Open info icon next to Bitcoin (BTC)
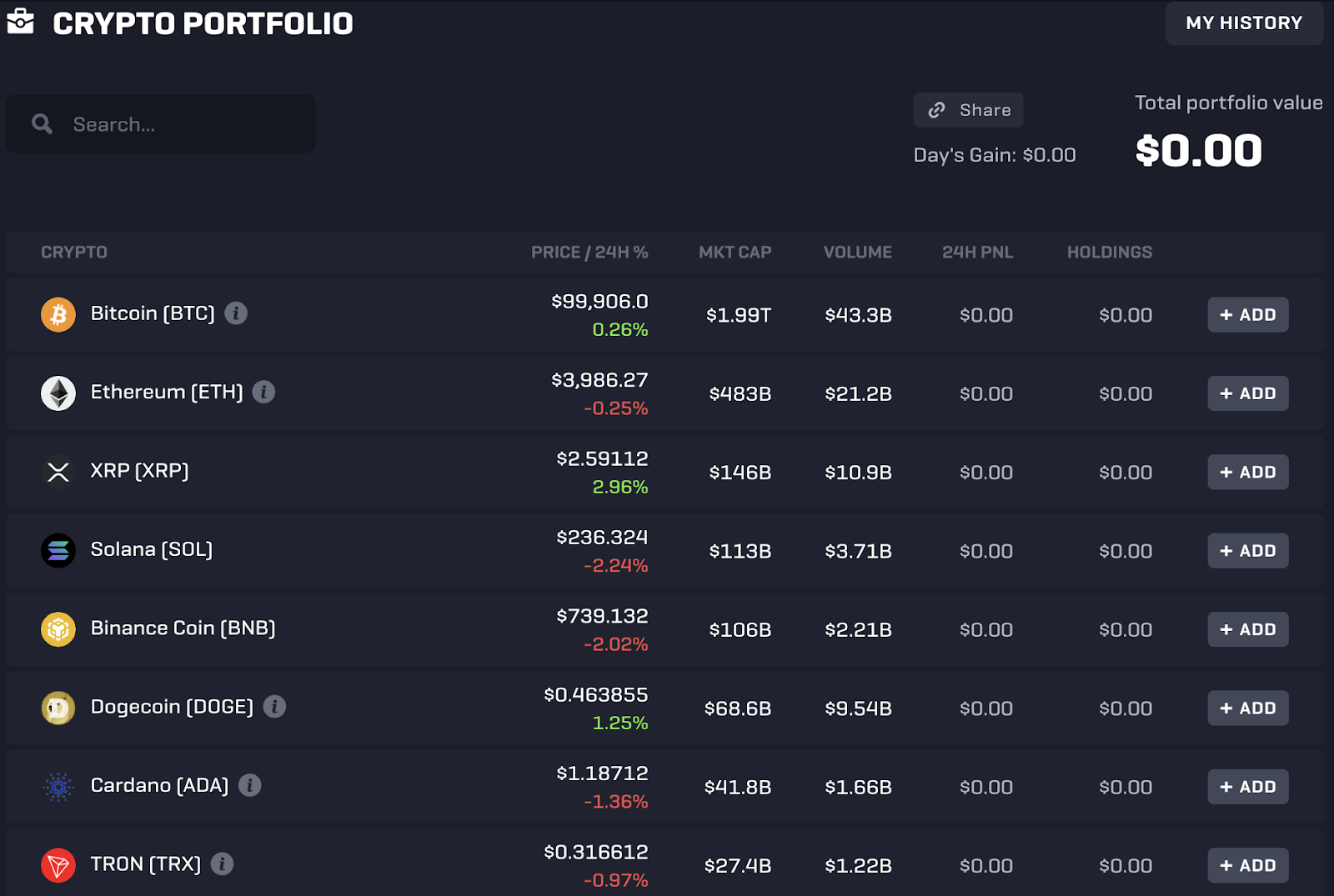1334x896 pixels. pos(236,313)
